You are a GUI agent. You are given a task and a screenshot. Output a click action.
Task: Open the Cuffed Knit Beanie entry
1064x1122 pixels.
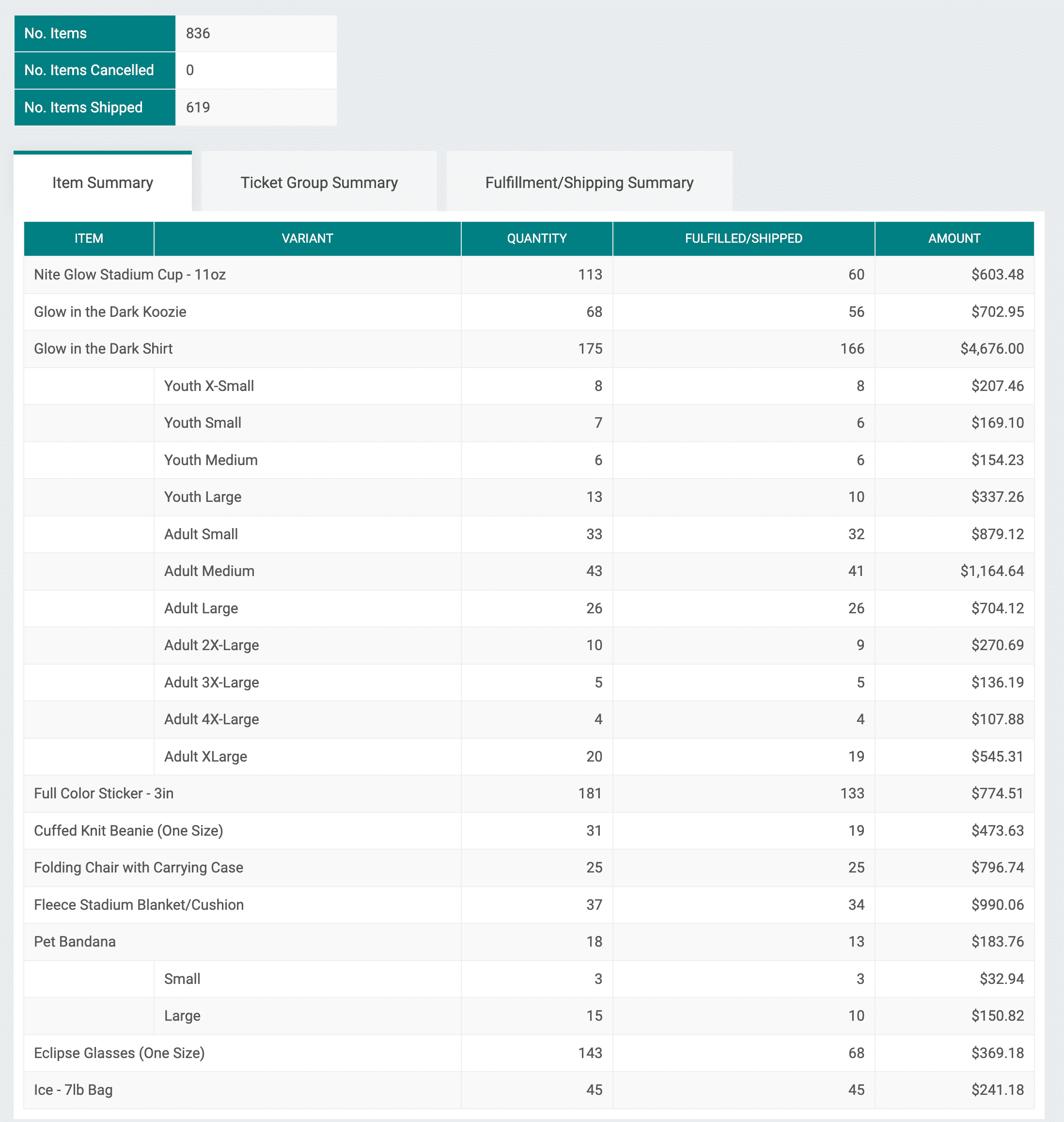coord(128,830)
